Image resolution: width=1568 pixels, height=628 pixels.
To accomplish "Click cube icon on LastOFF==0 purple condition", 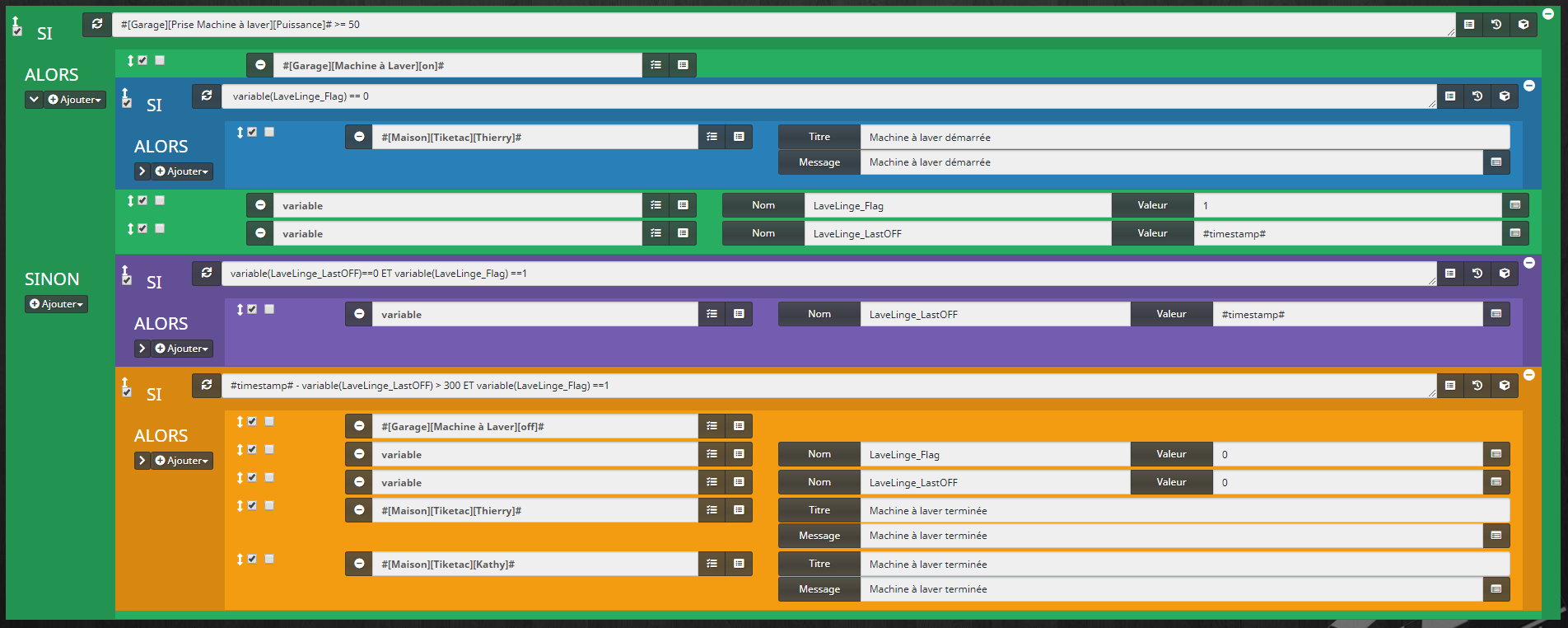I will [x=1505, y=274].
